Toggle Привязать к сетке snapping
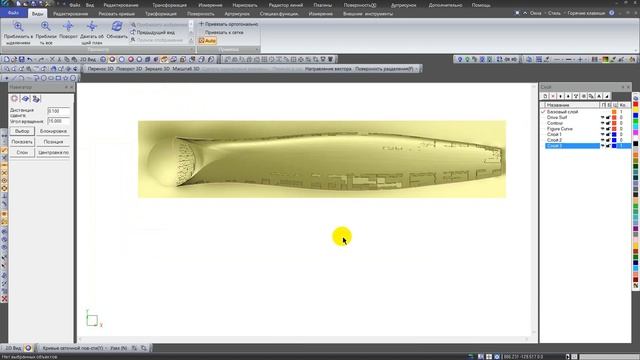Image resolution: width=640 pixels, height=360 pixels. [x=224, y=32]
